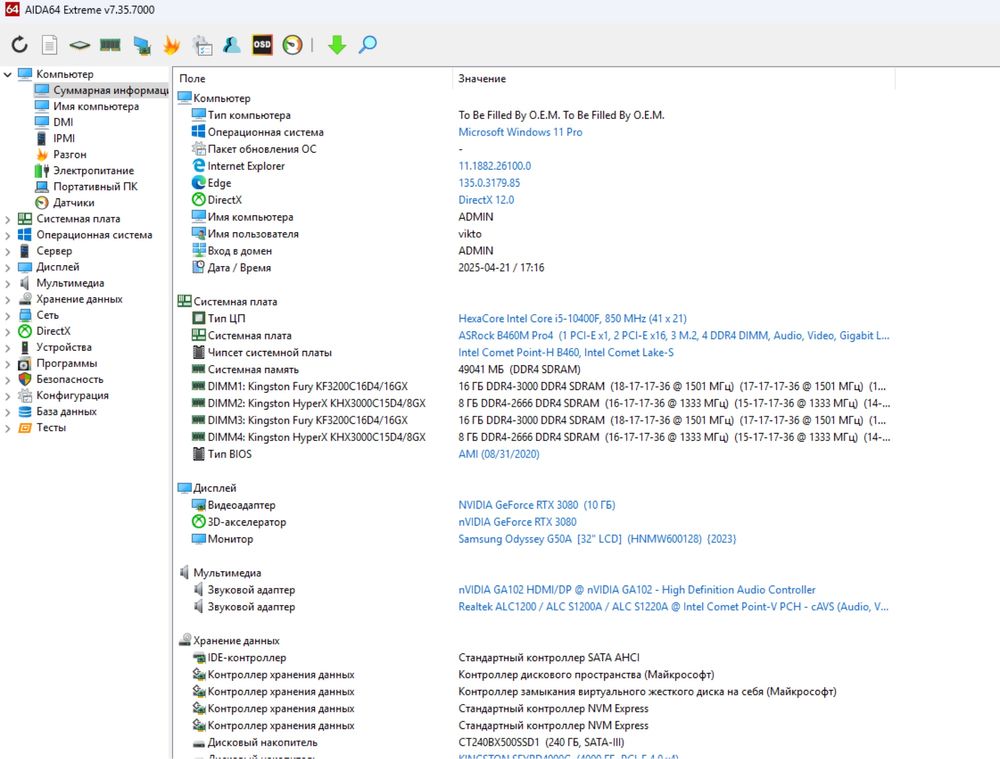Viewport: 1000px width, 759px height.
Task: Expand the DirectX tree node
Action: click(8, 331)
